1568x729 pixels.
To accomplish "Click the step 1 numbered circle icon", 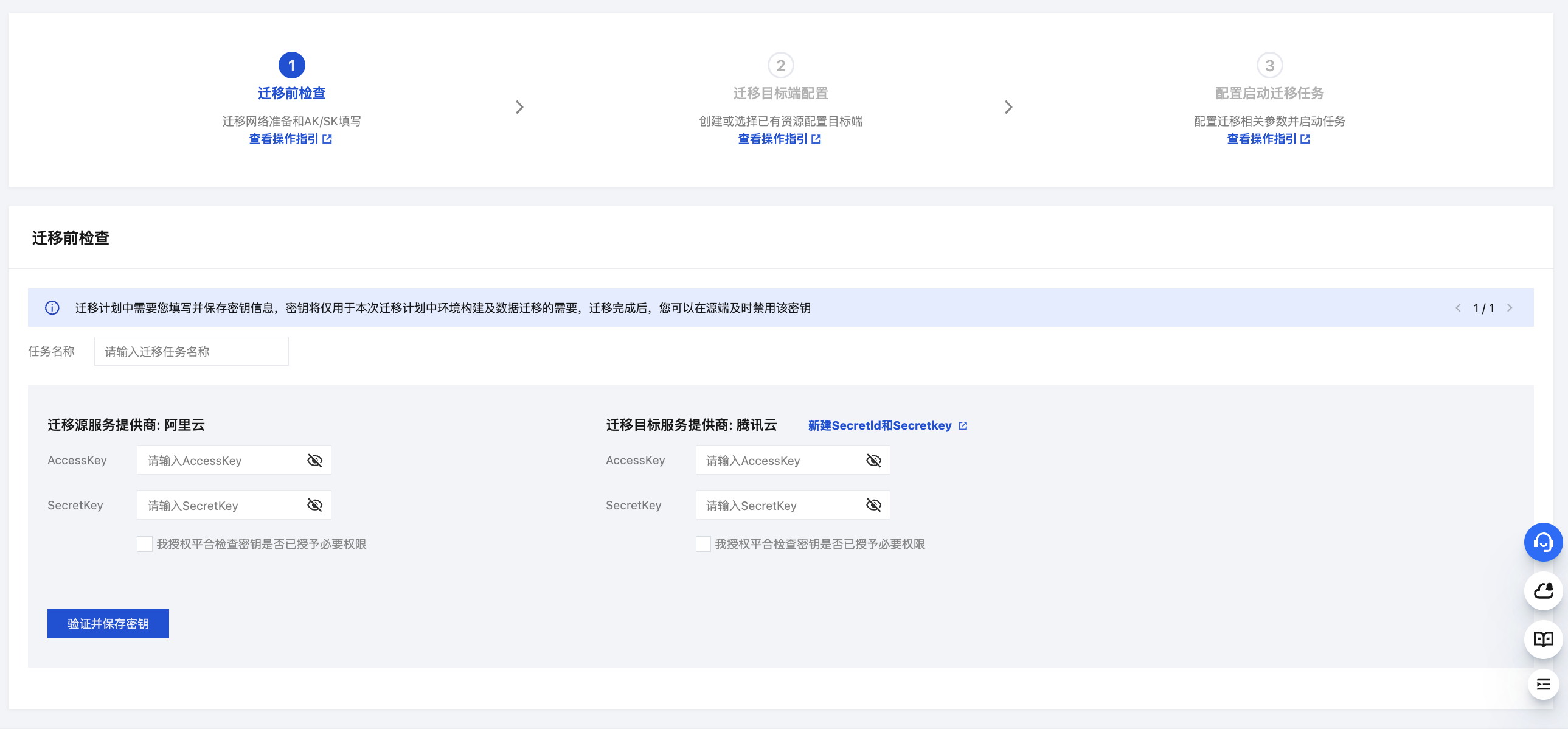I will click(x=291, y=65).
